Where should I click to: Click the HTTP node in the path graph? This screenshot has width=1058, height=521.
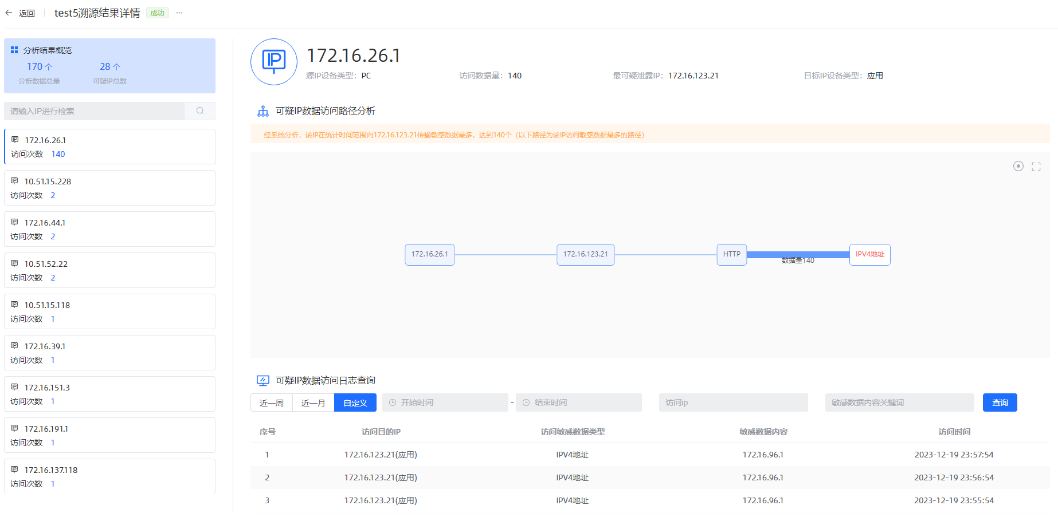[x=731, y=255]
